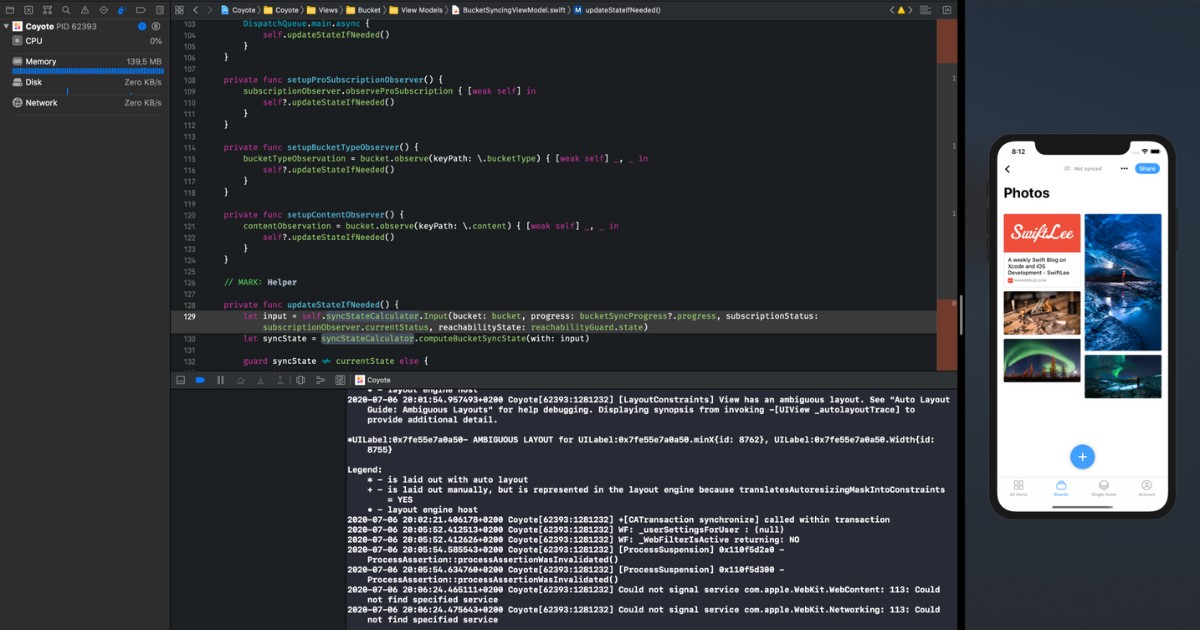1200x630 pixels.
Task: Open the Issue navigator warning triangle
Action: pos(86,9)
